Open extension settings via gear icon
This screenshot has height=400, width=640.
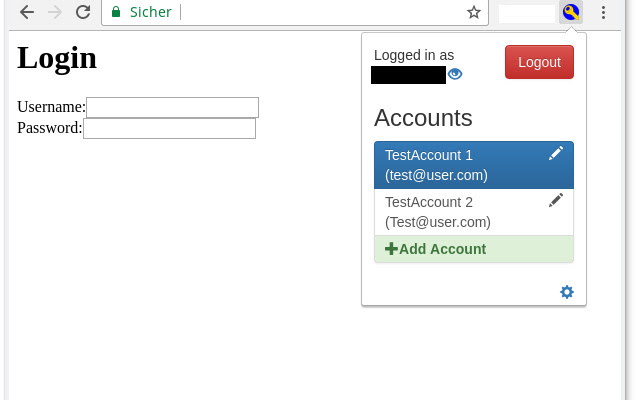coord(567,292)
